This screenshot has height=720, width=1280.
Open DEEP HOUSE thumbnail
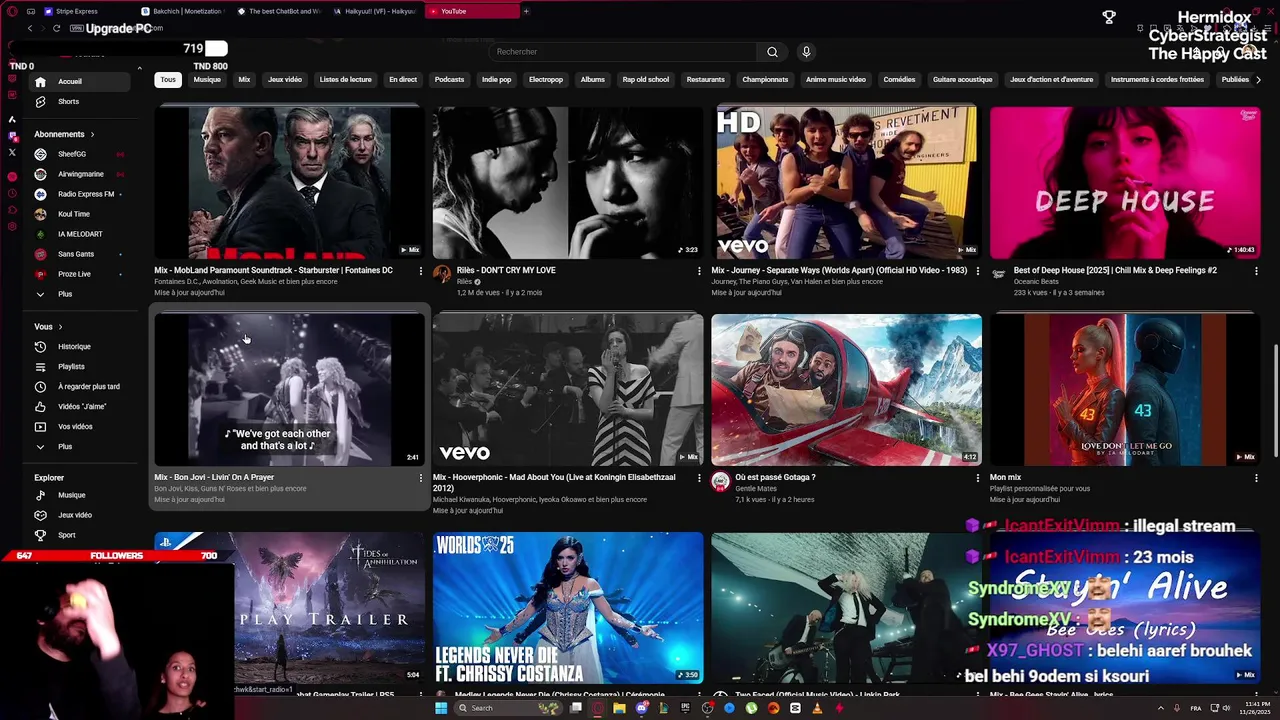(1125, 182)
